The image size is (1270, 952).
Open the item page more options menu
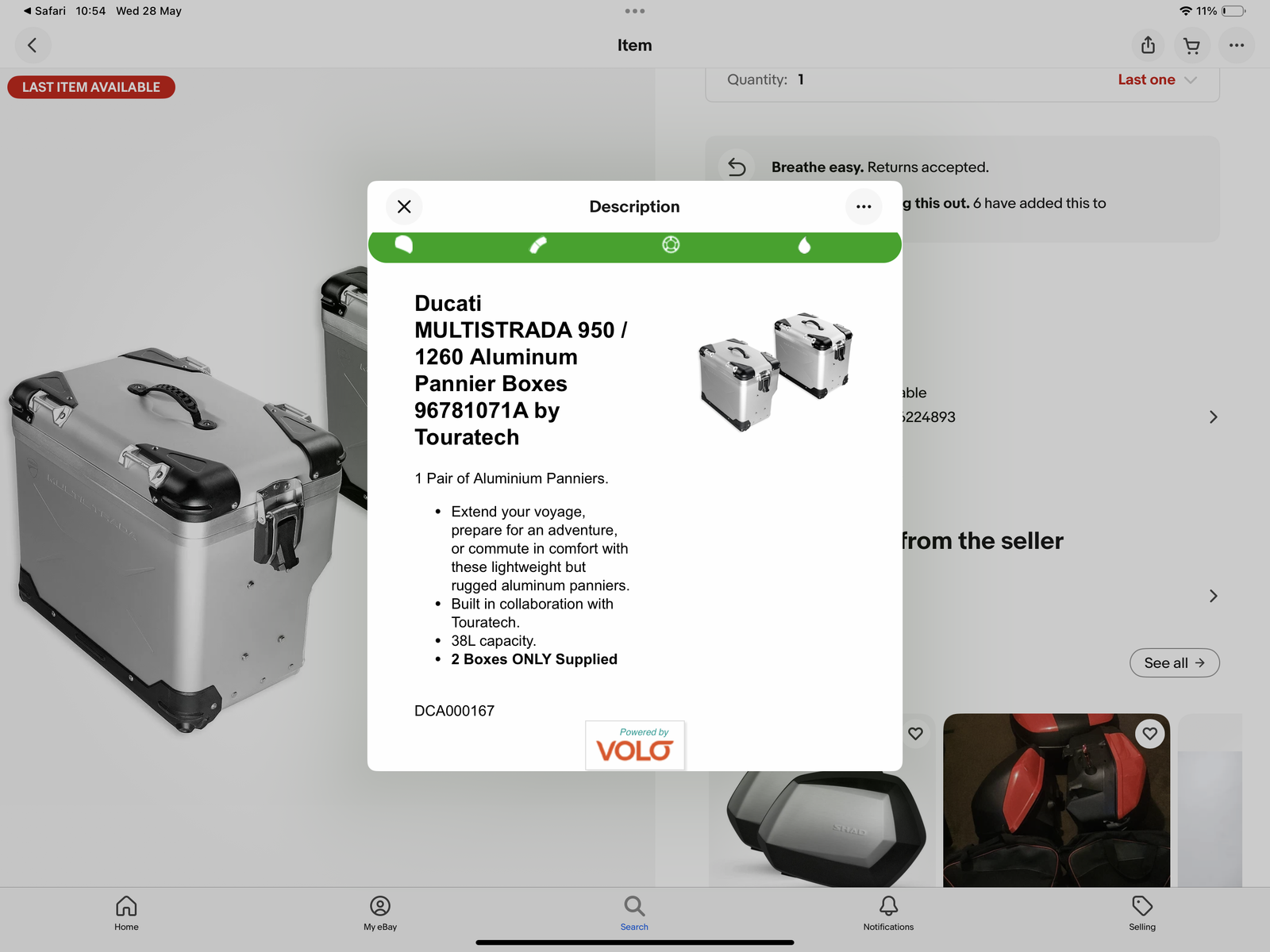1236,45
